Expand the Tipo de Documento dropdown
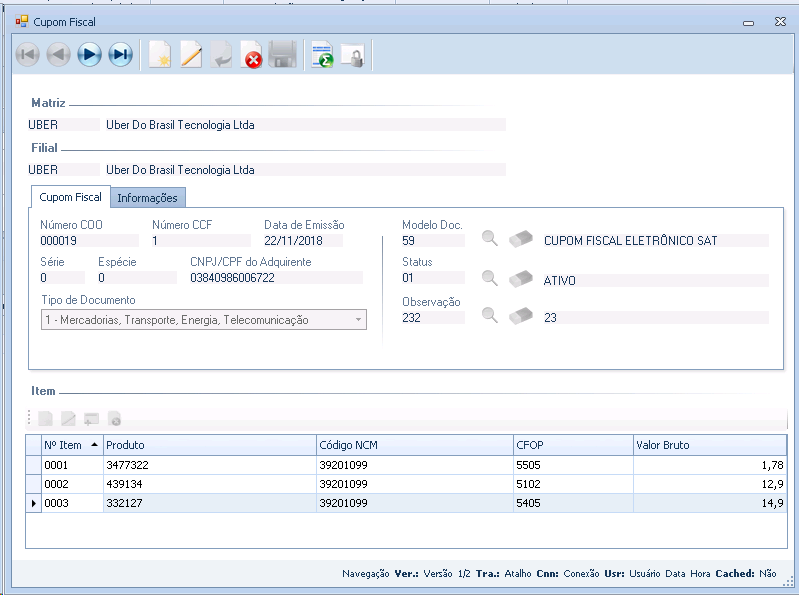 pos(358,320)
